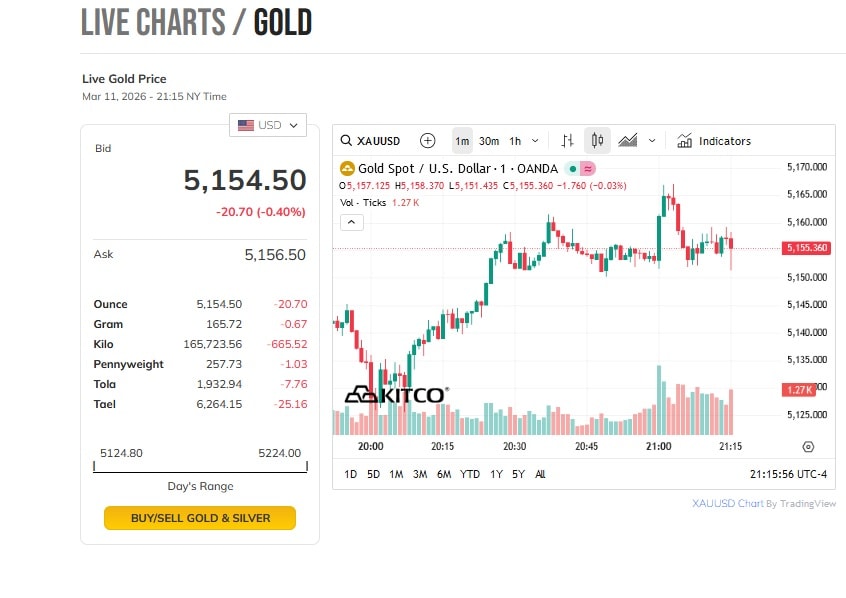Expand the time interval dropdown chevron

pyautogui.click(x=536, y=141)
